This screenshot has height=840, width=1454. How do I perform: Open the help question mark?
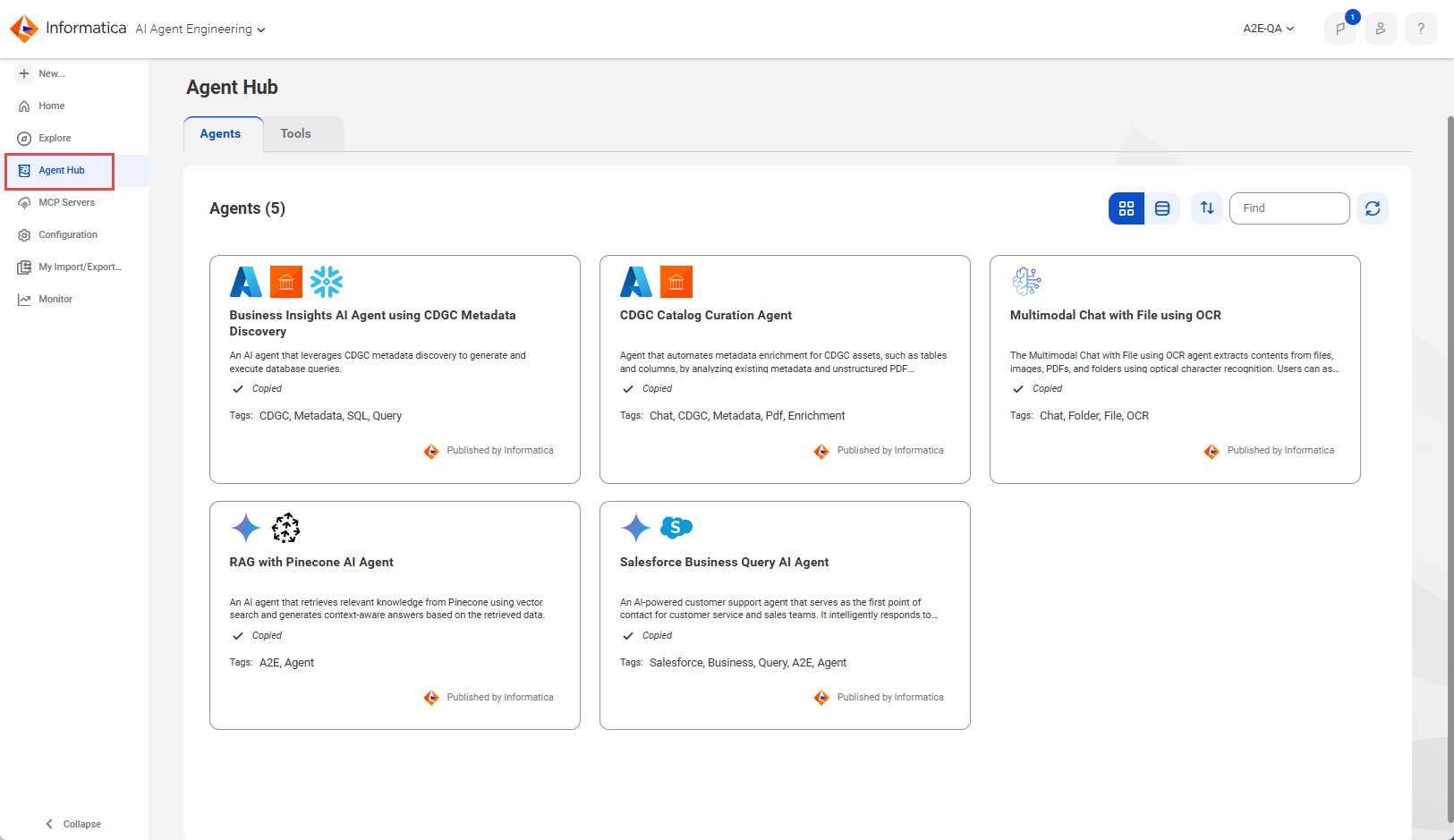[x=1421, y=29]
